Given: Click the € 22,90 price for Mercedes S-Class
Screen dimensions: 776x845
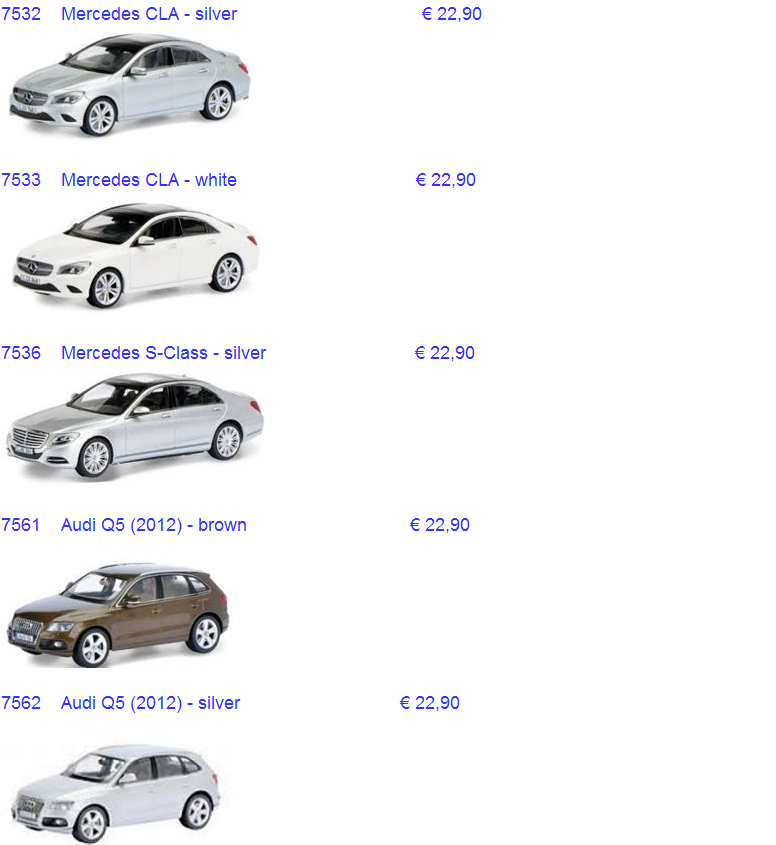Looking at the screenshot, I should click(444, 353).
